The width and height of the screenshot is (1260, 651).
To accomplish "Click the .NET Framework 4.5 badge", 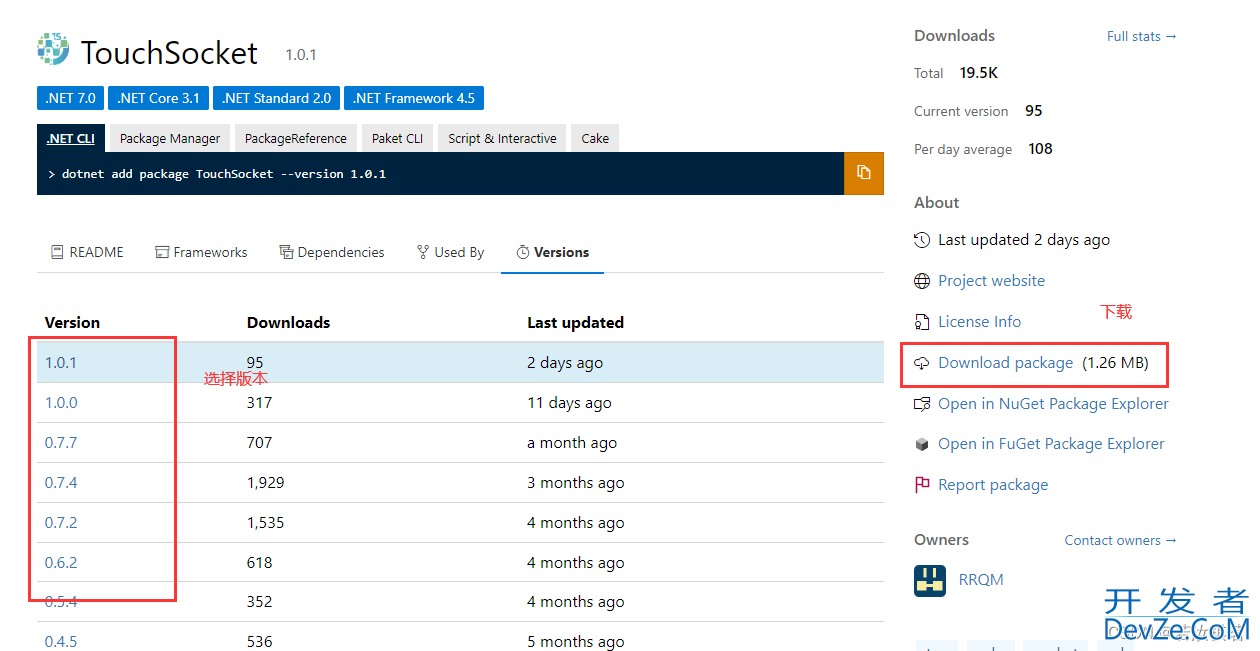I will (x=414, y=98).
